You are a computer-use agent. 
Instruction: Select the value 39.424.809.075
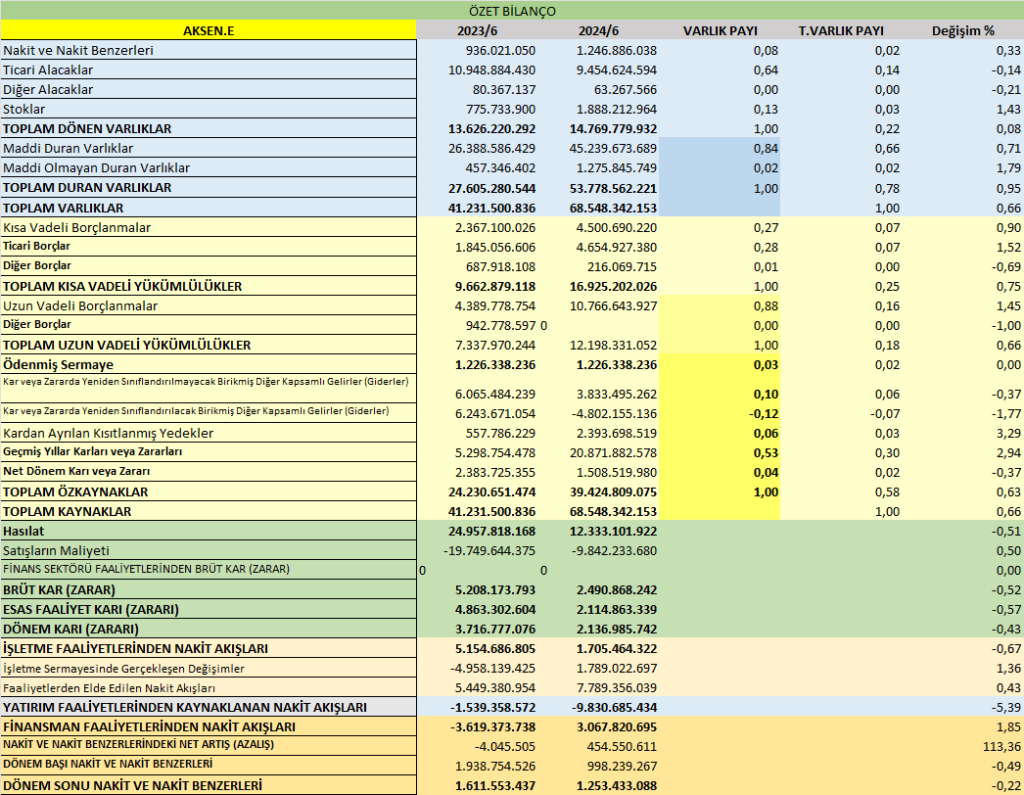pos(613,492)
